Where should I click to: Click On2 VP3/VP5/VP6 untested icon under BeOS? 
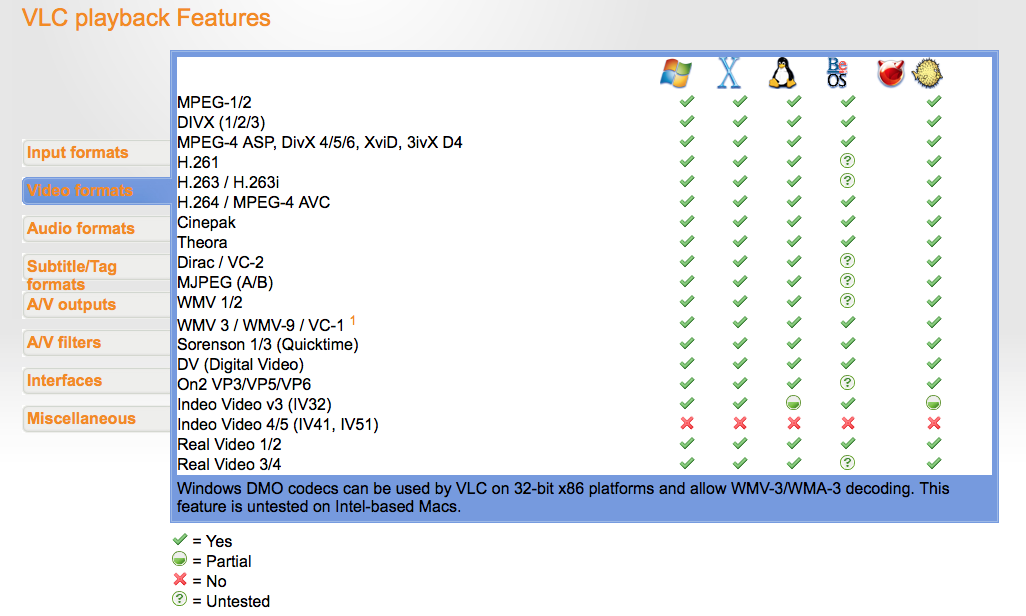pyautogui.click(x=847, y=382)
